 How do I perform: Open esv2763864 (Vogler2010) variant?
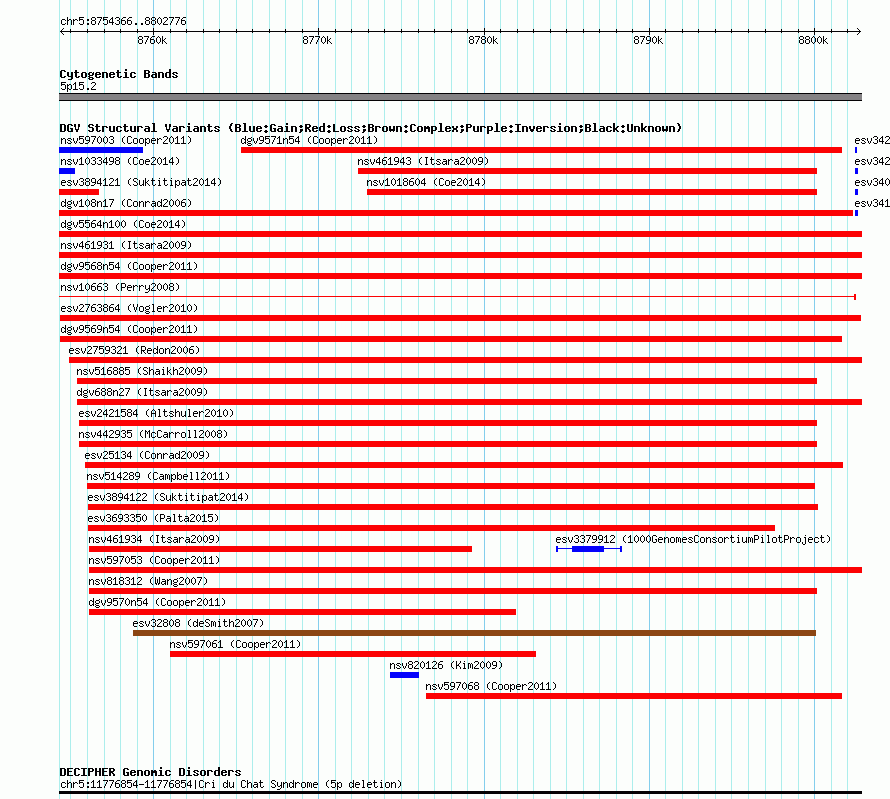(x=129, y=308)
